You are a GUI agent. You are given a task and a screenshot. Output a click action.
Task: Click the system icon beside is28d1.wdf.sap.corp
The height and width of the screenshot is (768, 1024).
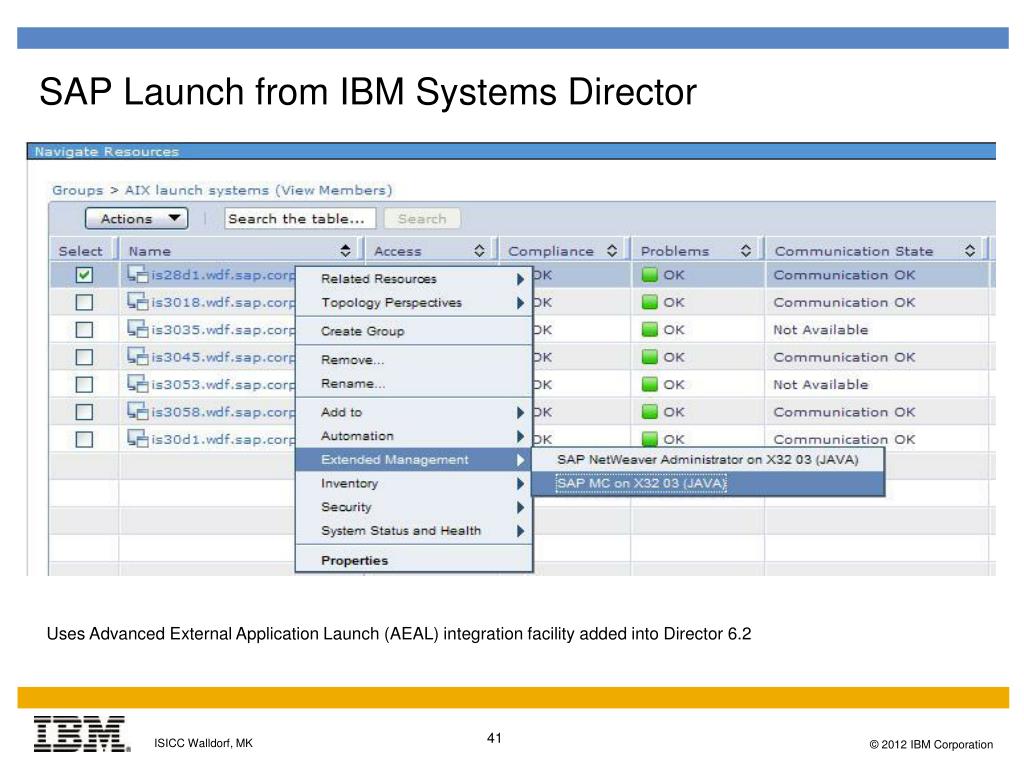(x=137, y=274)
